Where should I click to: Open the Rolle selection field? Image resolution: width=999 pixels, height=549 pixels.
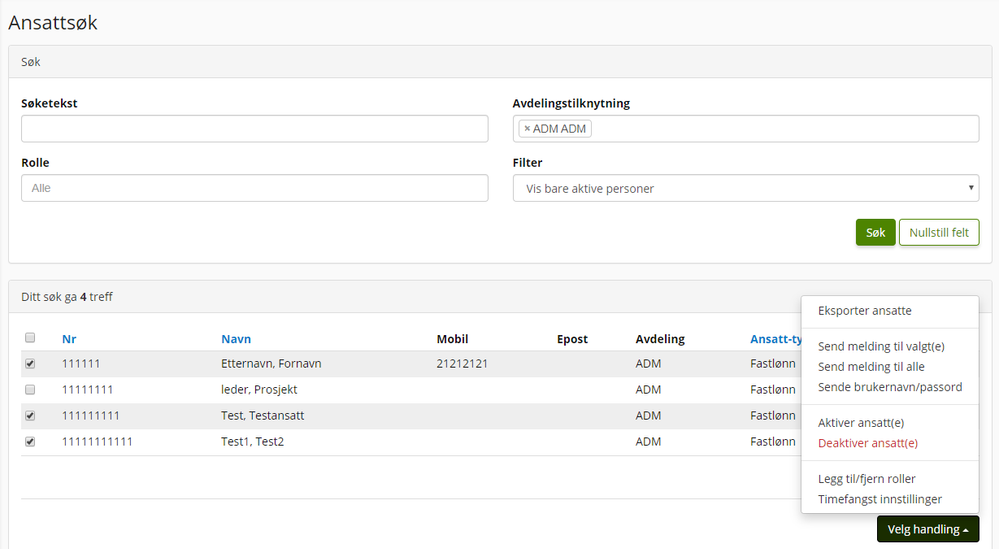pos(254,188)
